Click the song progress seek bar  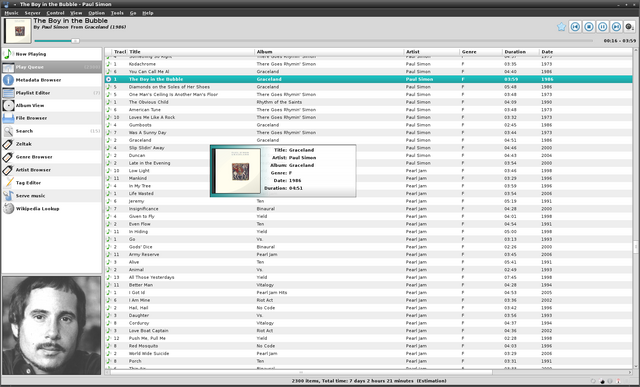[313, 41]
